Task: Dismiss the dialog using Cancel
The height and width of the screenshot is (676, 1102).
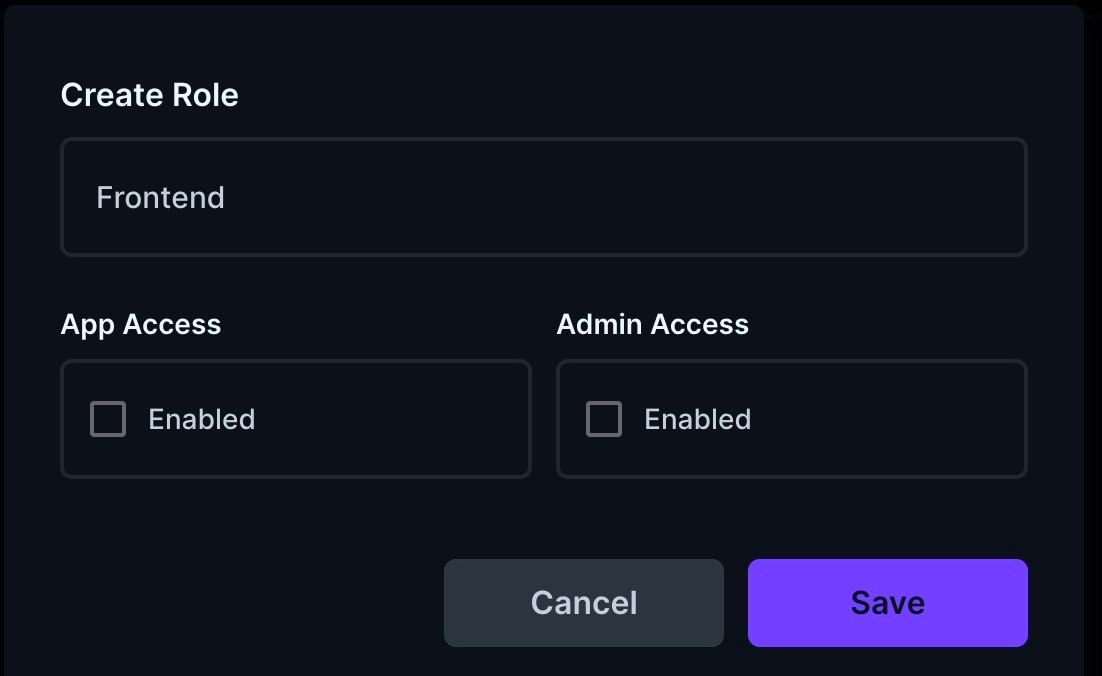Action: (x=583, y=602)
